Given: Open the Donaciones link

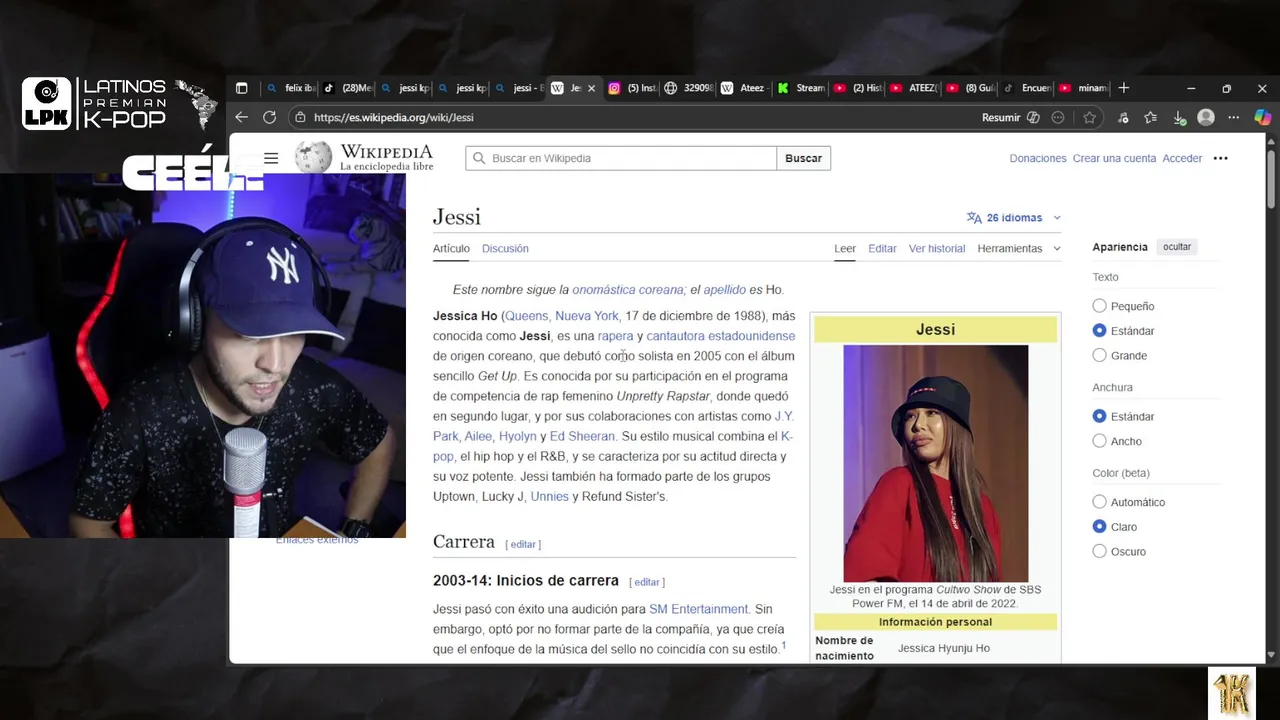Looking at the screenshot, I should pyautogui.click(x=1037, y=158).
